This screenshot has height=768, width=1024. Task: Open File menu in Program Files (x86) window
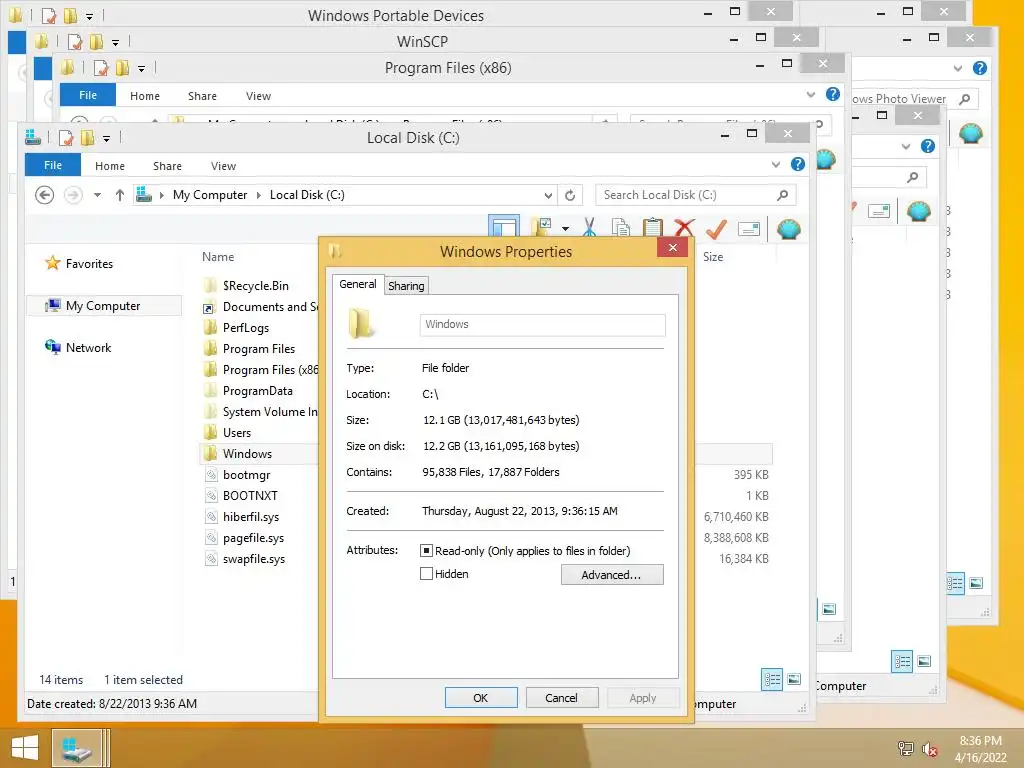pos(88,95)
